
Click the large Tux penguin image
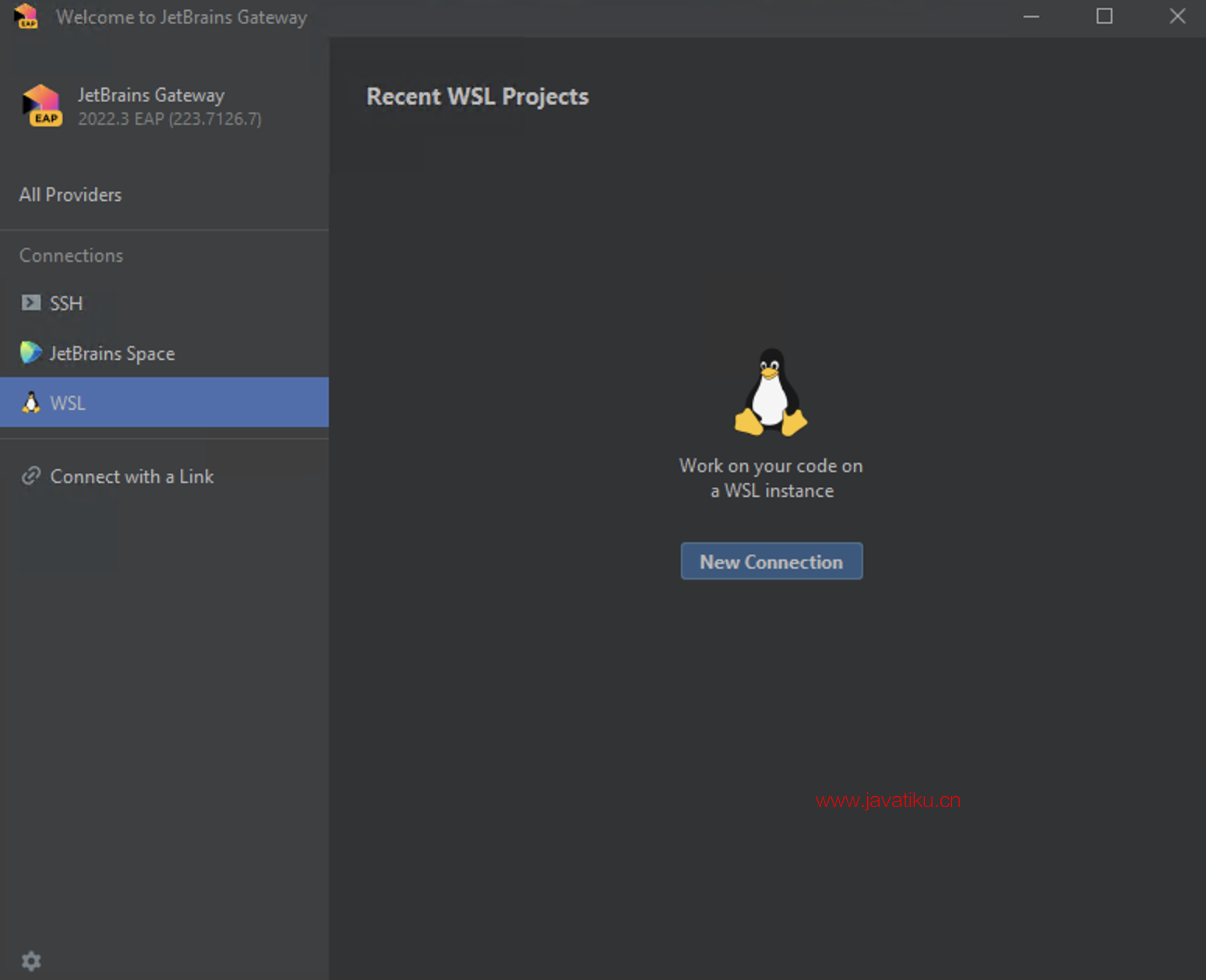(770, 392)
